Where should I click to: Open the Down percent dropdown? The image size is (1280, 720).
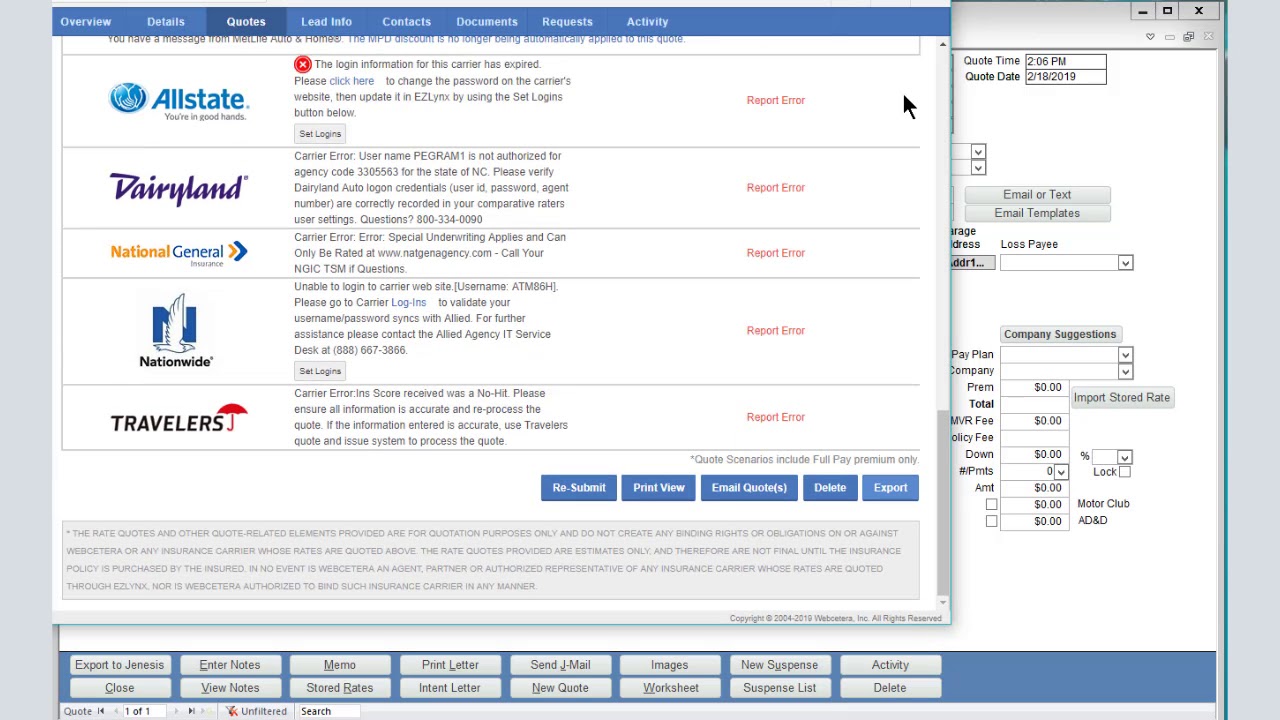pos(1124,457)
